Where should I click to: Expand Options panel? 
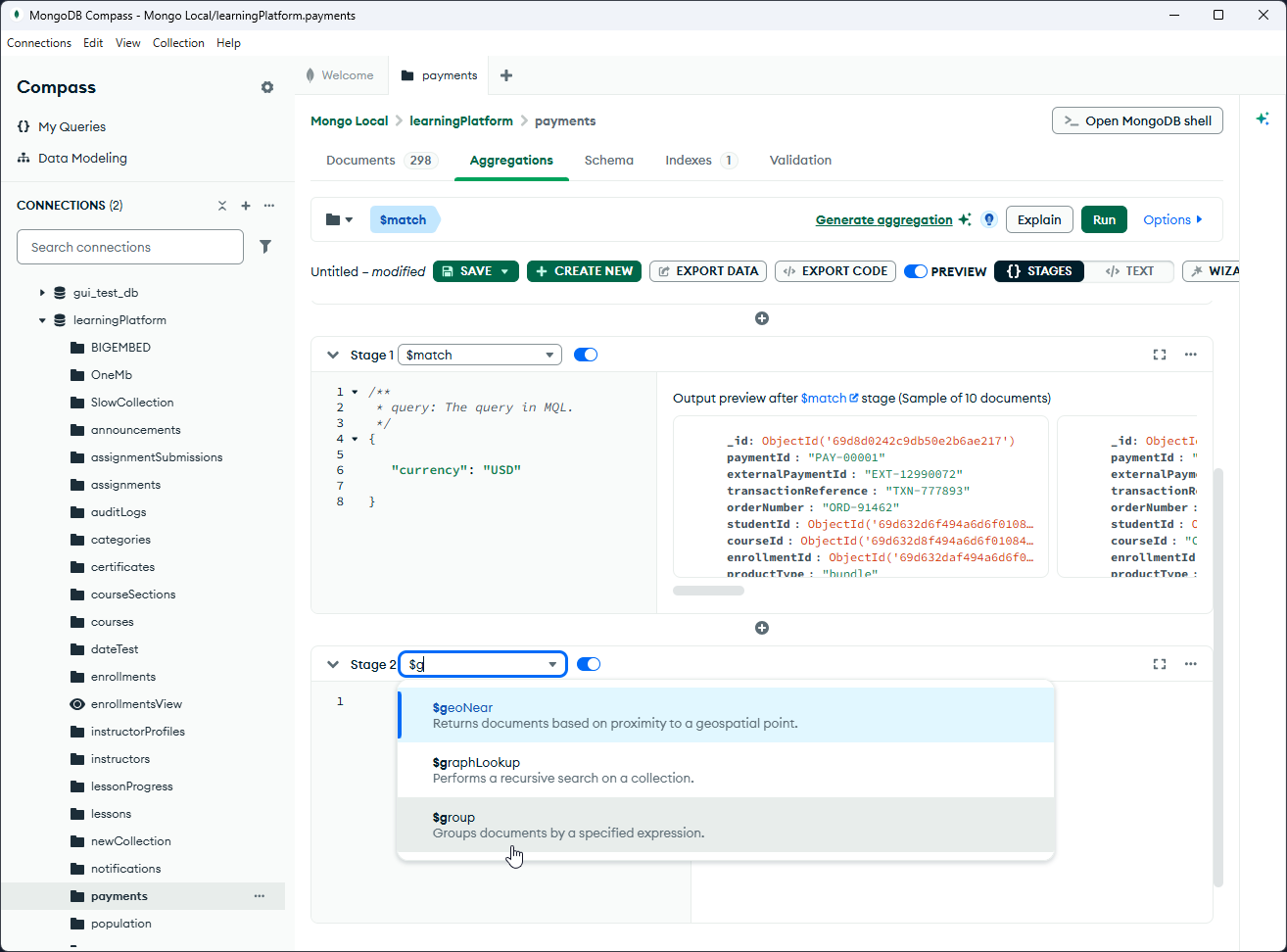tap(1173, 219)
